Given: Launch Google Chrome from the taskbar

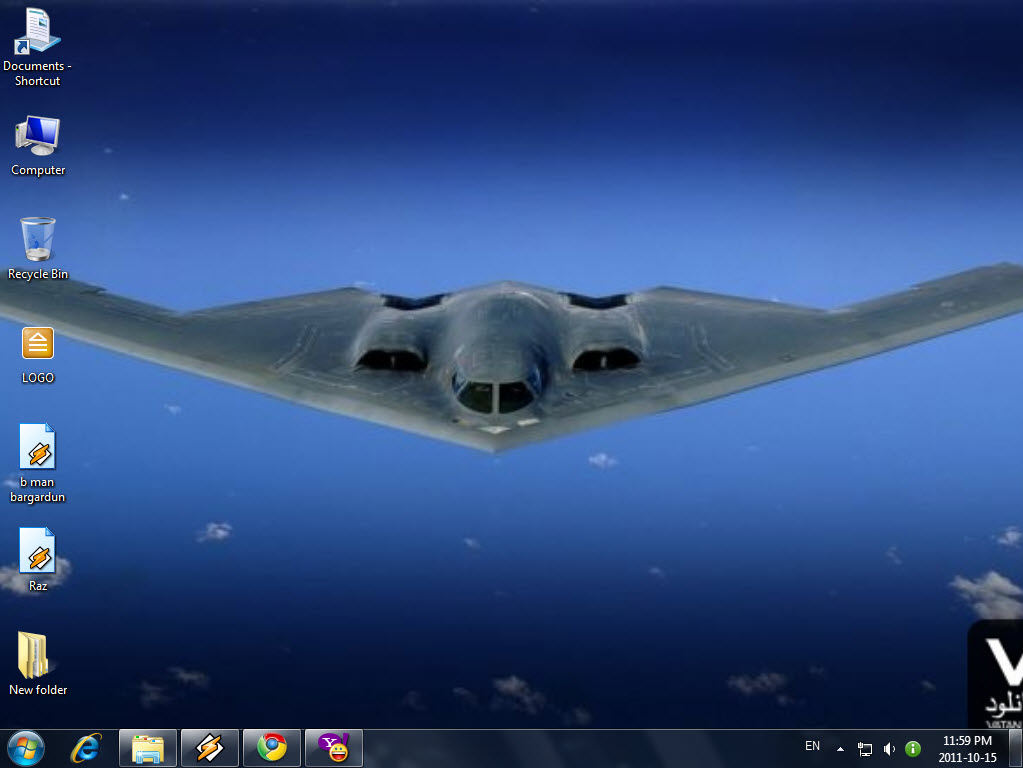Looking at the screenshot, I should point(272,748).
